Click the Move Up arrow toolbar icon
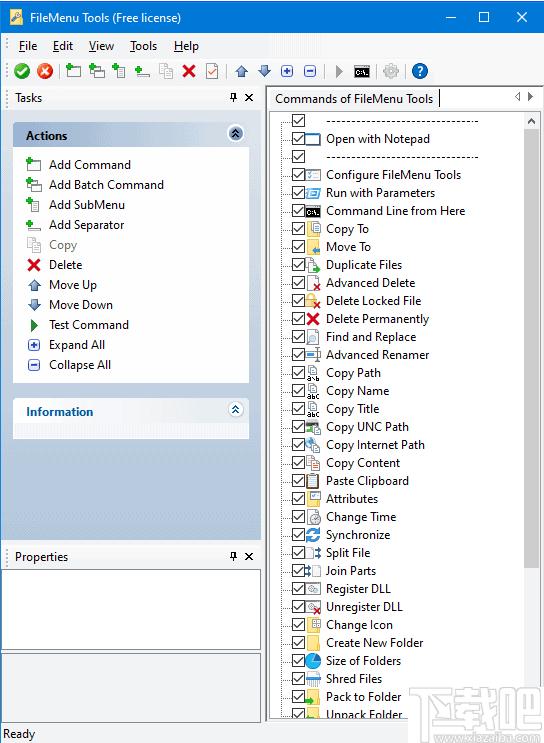Viewport: 544px width, 743px height. [x=242, y=71]
